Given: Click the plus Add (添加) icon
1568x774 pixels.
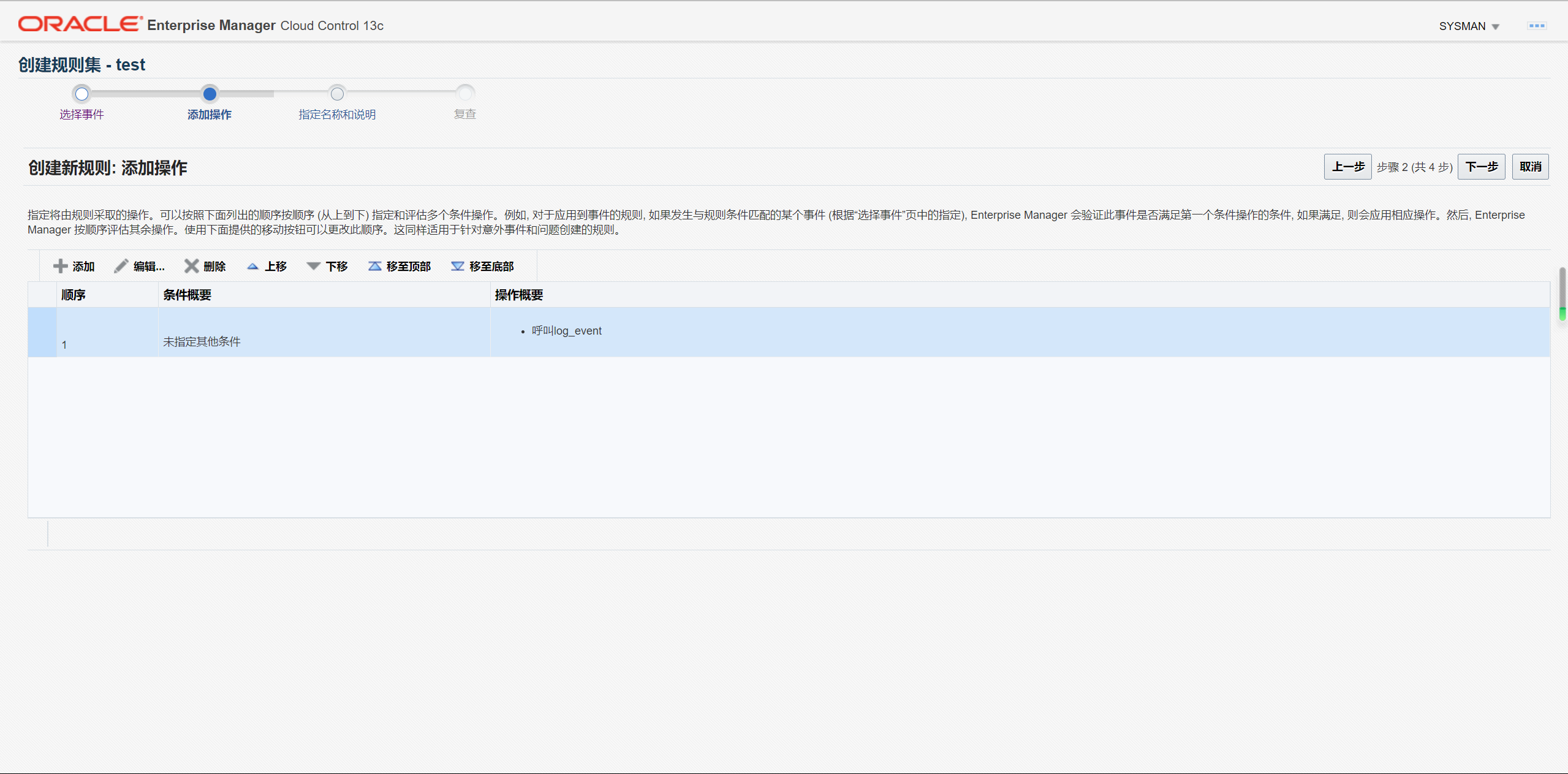Looking at the screenshot, I should (60, 266).
